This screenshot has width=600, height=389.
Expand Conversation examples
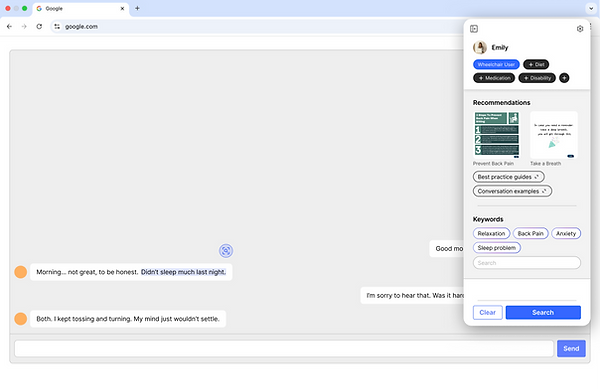(x=512, y=191)
